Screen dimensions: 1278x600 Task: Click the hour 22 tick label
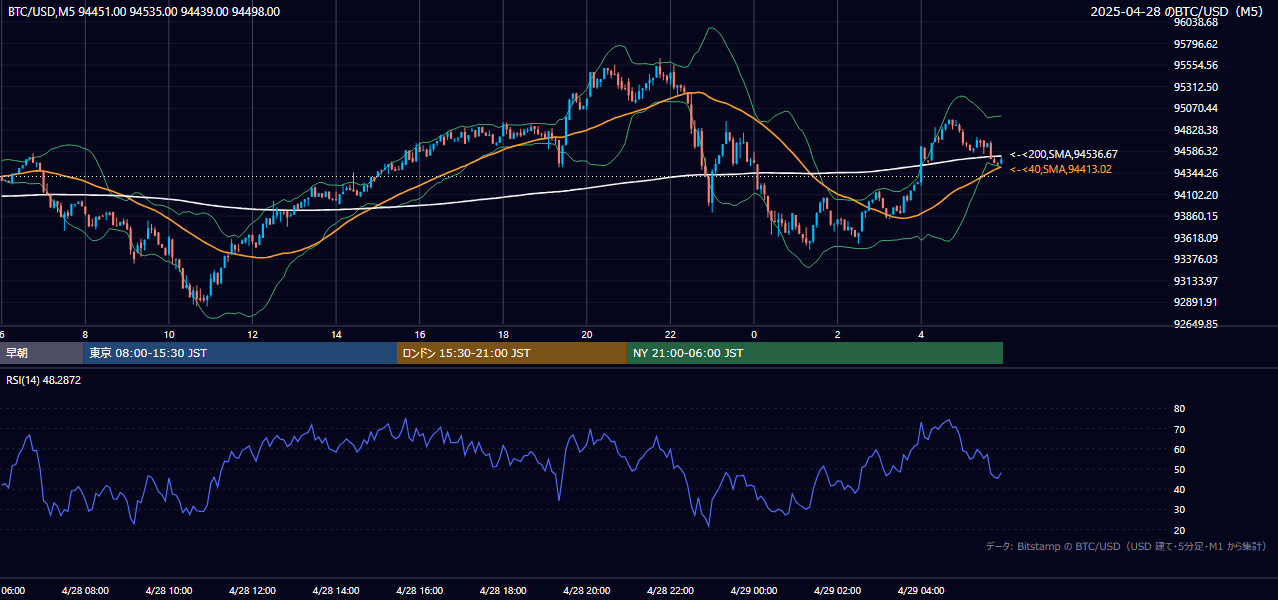pyautogui.click(x=670, y=335)
